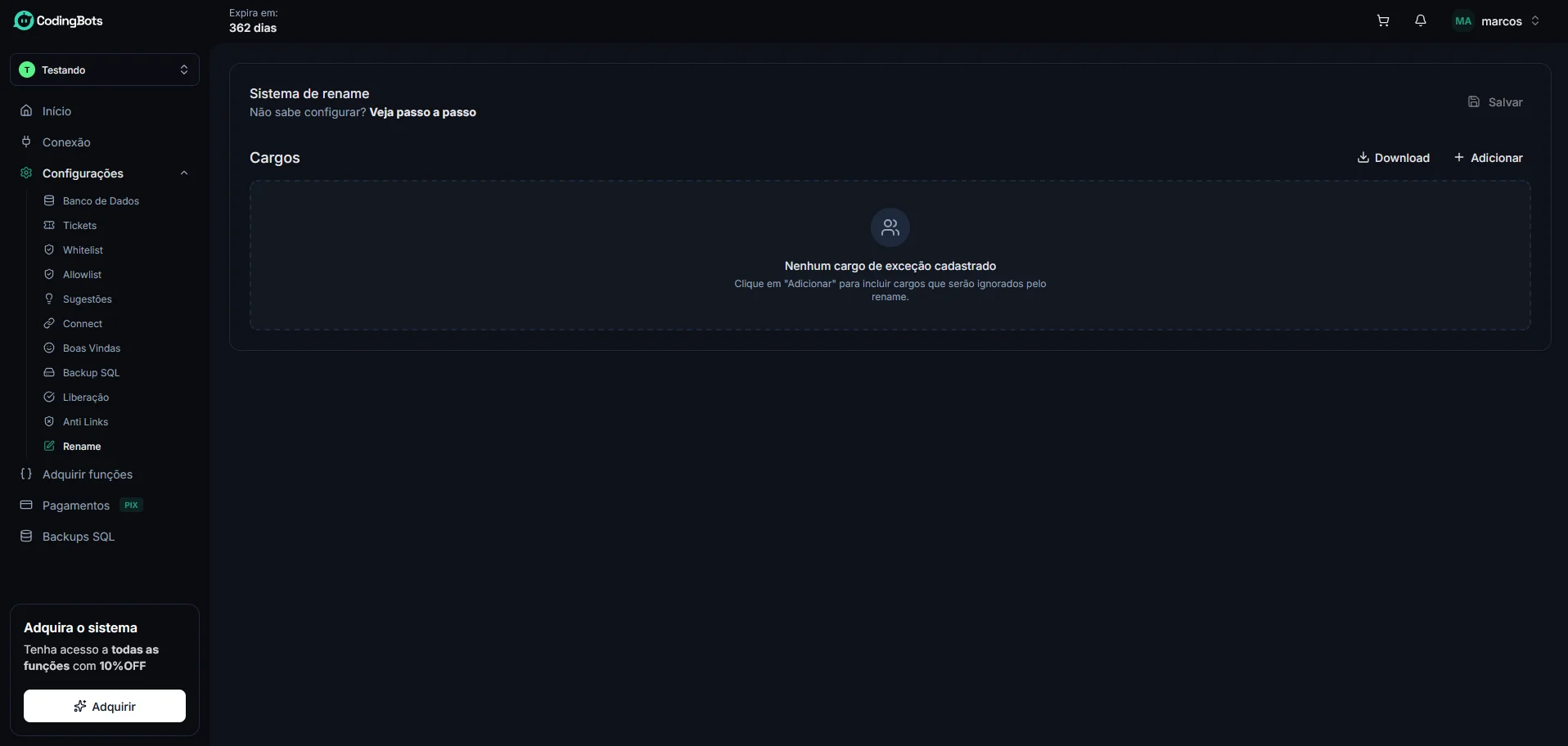This screenshot has width=1568, height=746.
Task: Click the MA user avatar
Action: 1463,21
